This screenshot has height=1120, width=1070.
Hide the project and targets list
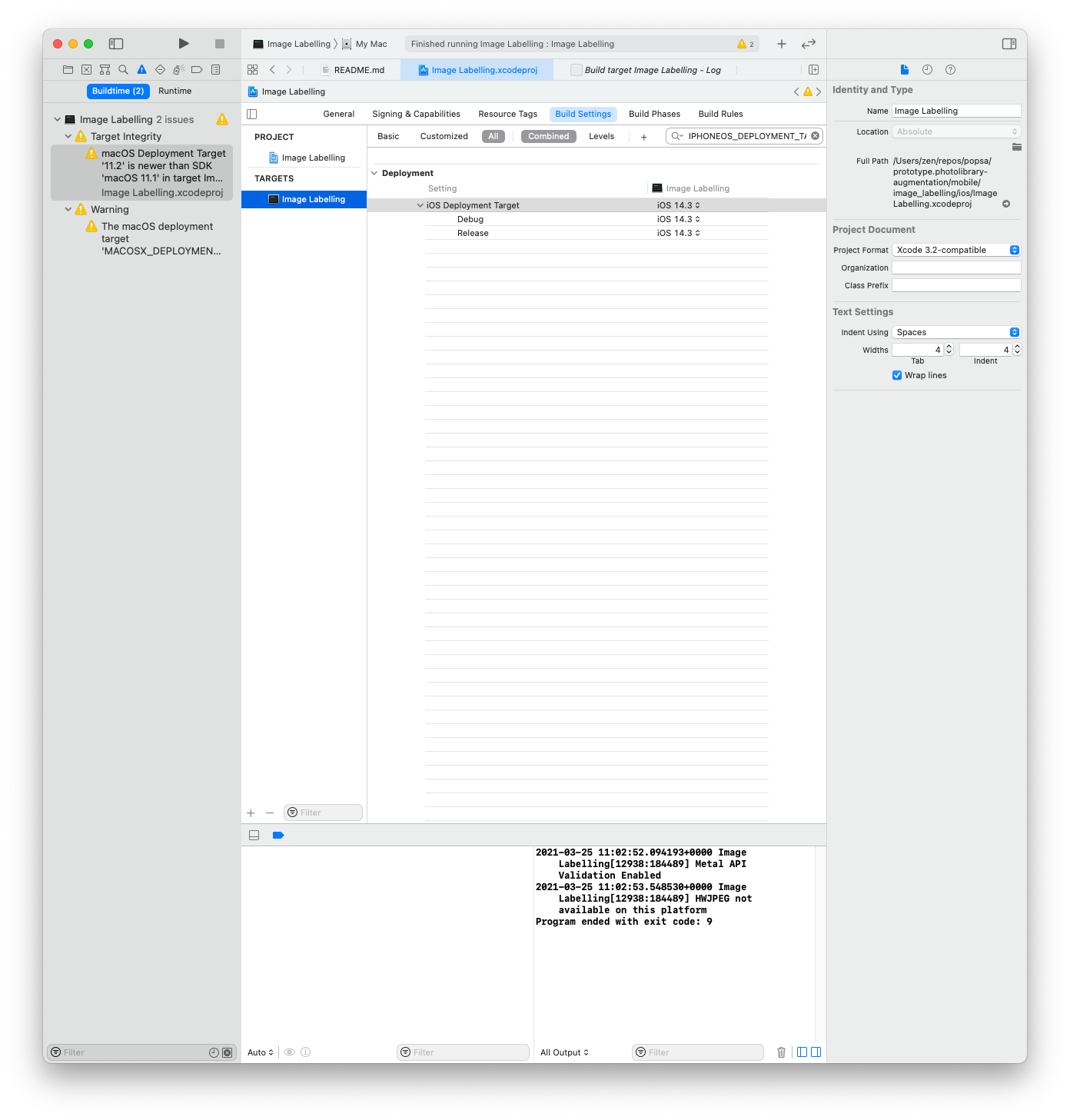click(x=251, y=114)
